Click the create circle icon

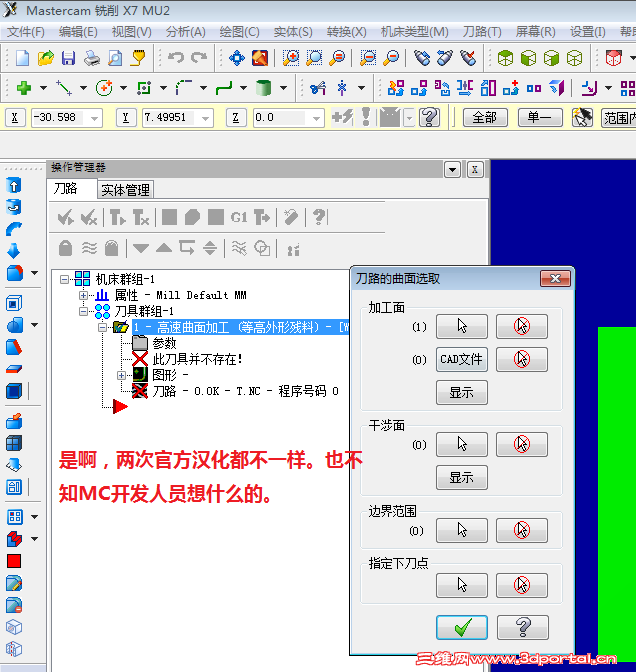pyautogui.click(x=104, y=88)
